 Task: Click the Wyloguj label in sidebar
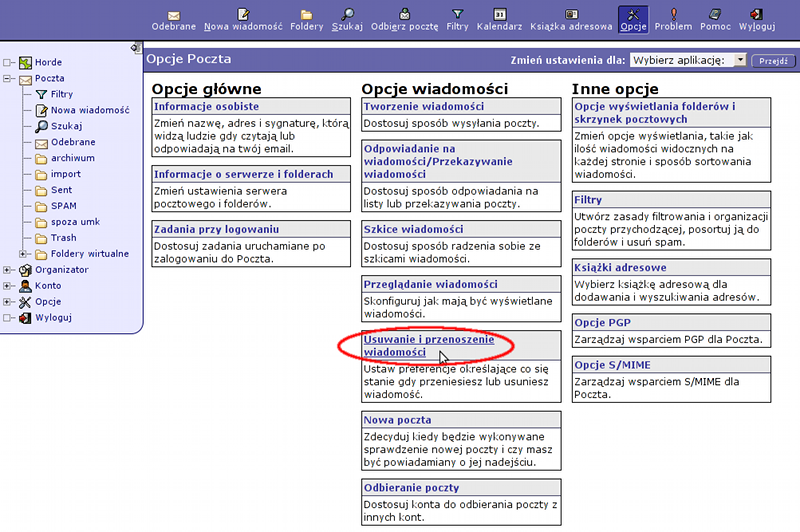53,318
